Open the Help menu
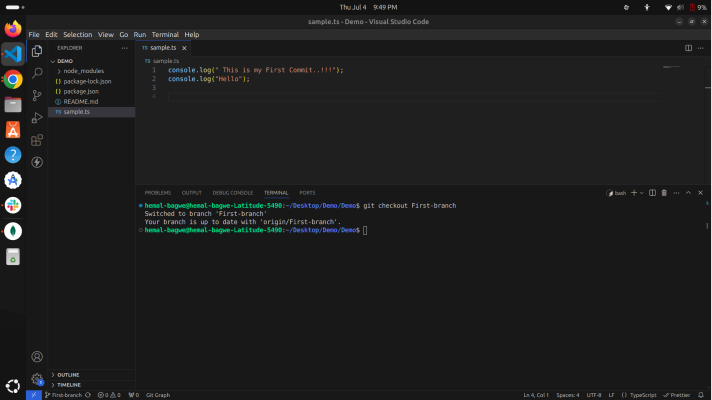 coord(192,35)
